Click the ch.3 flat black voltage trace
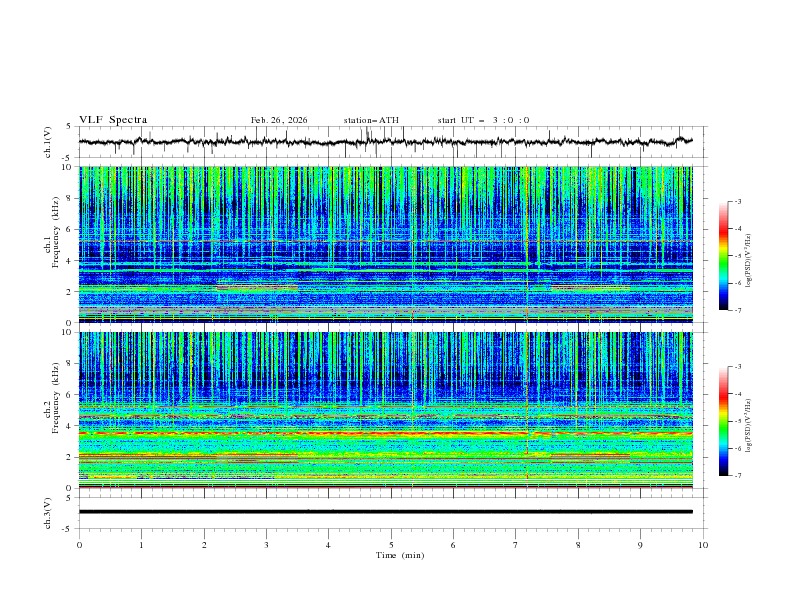Image resolution: width=792 pixels, height=612 pixels. (385, 512)
